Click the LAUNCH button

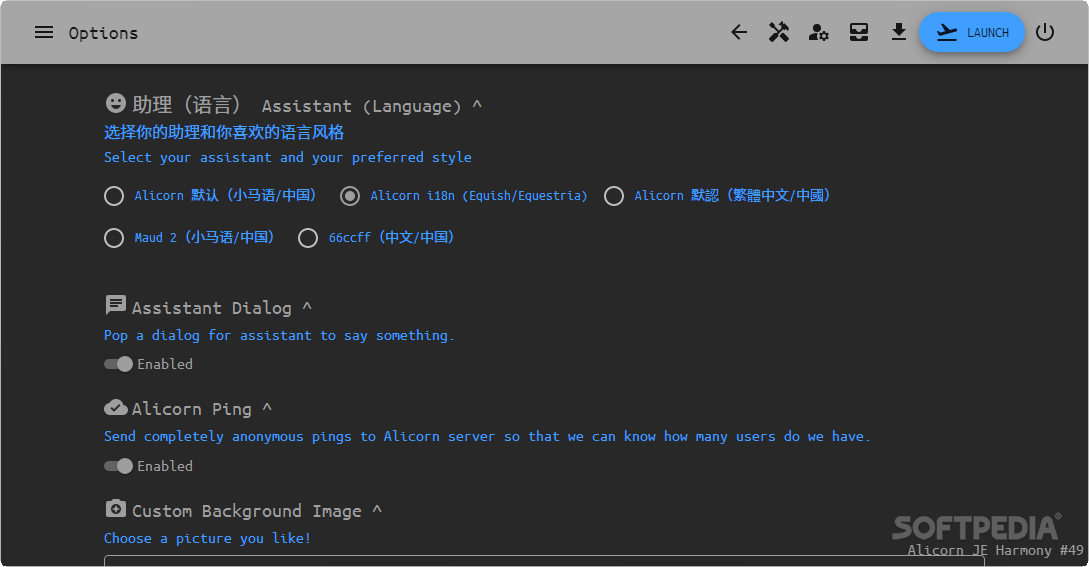[x=972, y=33]
